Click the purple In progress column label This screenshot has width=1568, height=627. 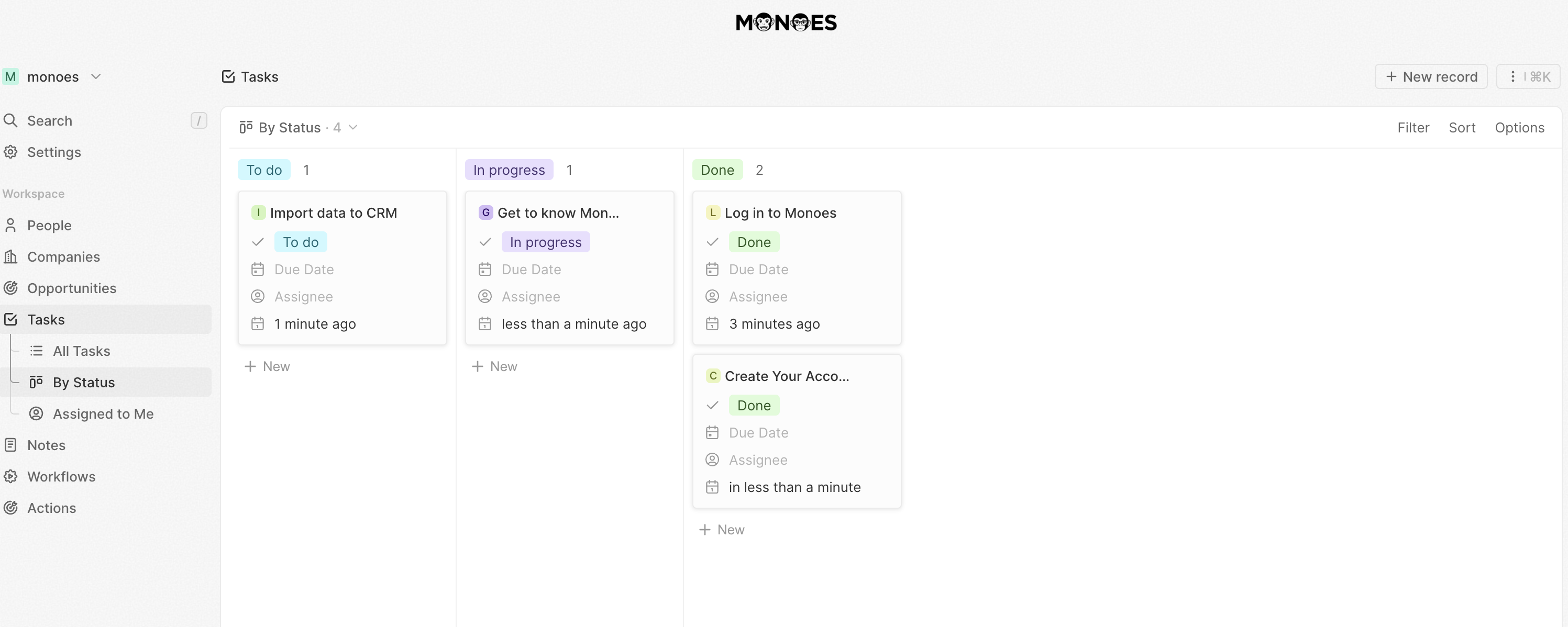pos(508,170)
